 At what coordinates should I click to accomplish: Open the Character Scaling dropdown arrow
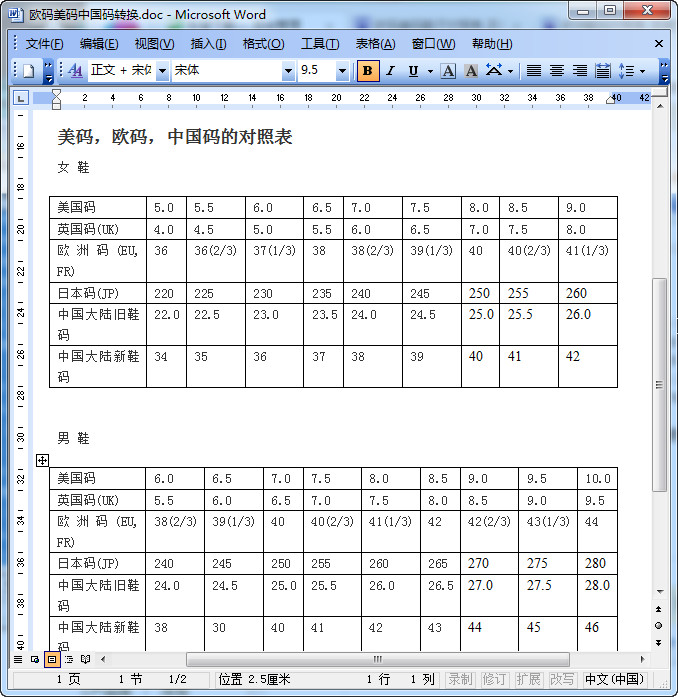pyautogui.click(x=510, y=71)
